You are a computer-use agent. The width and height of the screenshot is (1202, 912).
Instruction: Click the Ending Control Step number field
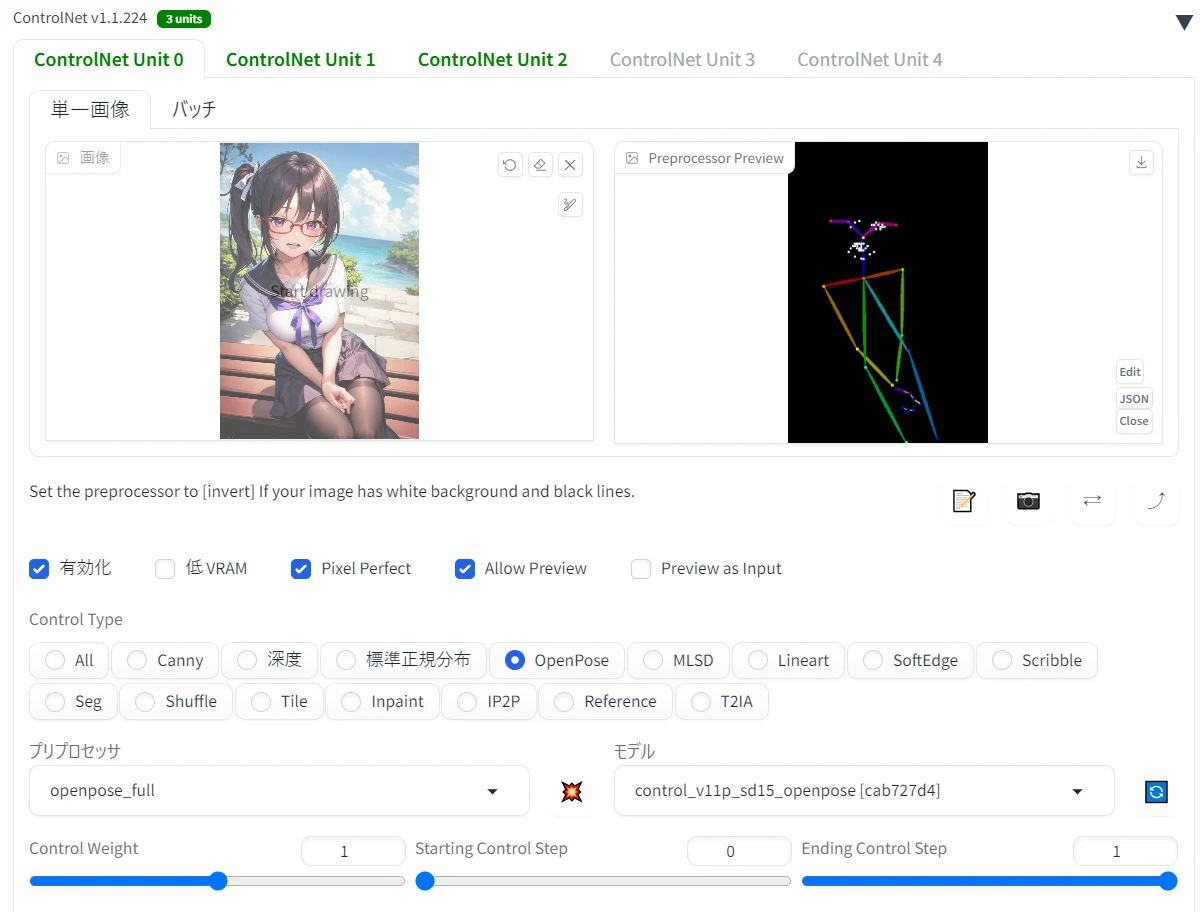pos(1125,851)
